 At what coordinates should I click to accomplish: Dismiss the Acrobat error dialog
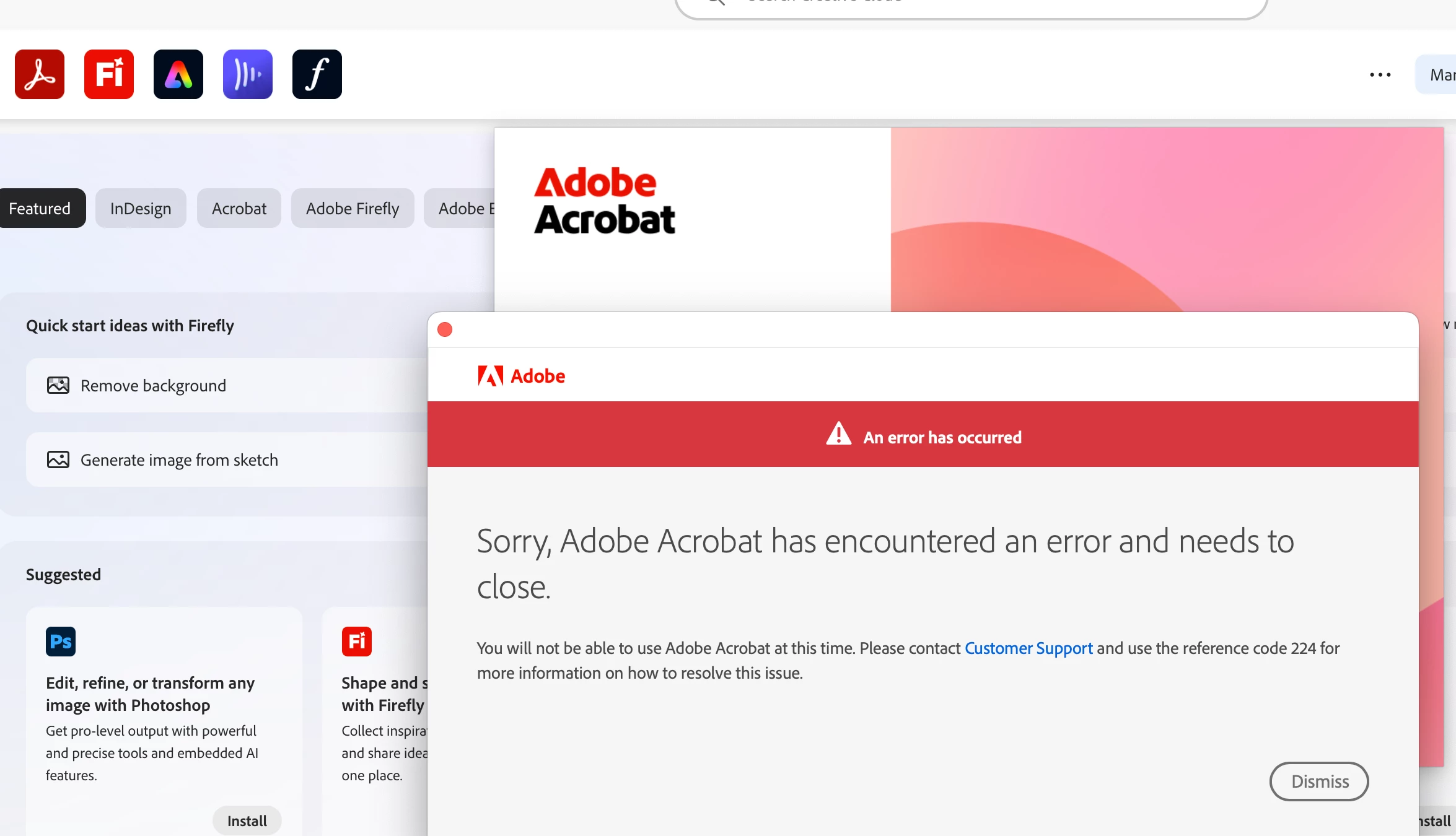[x=1319, y=782]
